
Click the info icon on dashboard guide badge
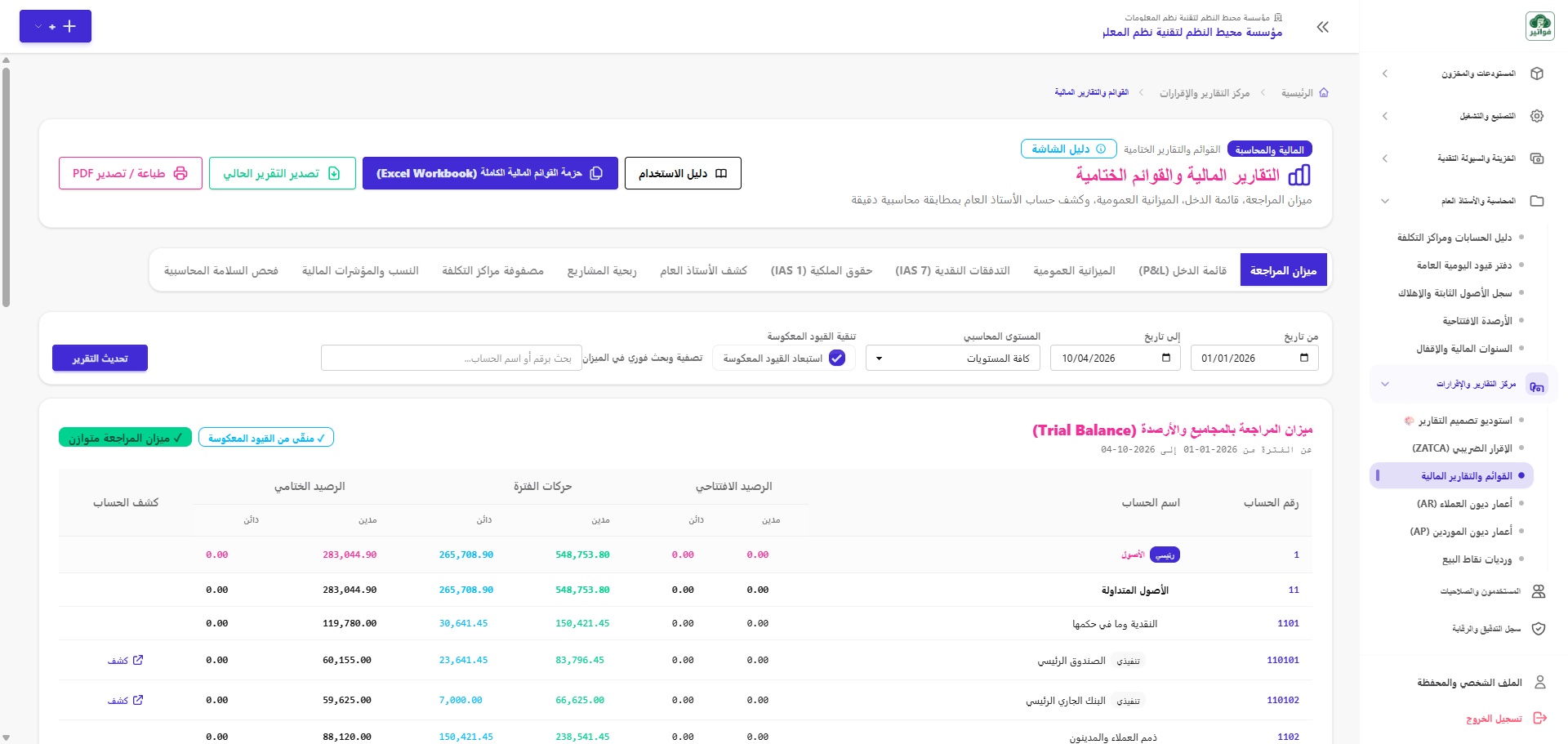click(x=1101, y=149)
